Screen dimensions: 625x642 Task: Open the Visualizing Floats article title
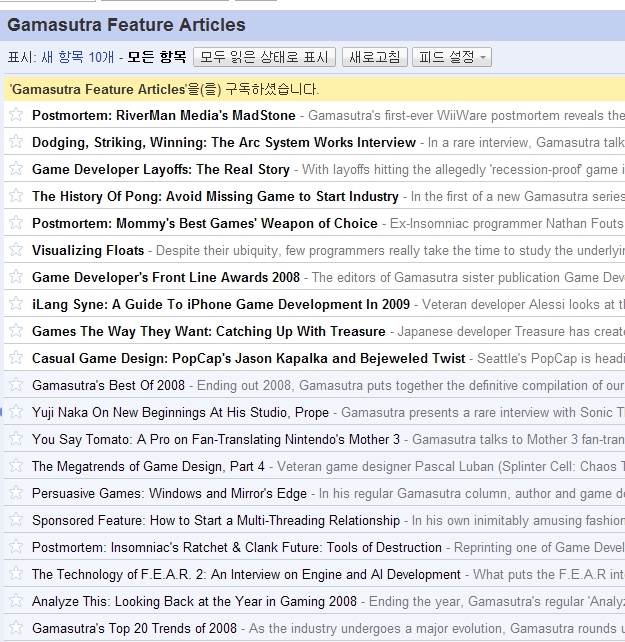pyautogui.click(x=88, y=251)
